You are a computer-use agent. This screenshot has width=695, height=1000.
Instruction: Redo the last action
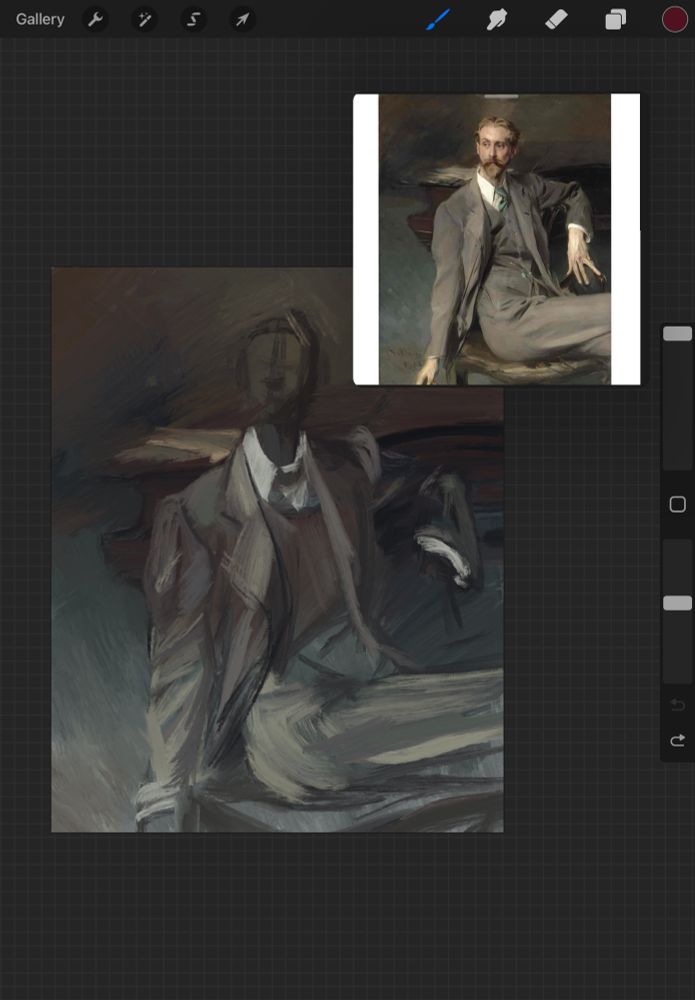(678, 740)
